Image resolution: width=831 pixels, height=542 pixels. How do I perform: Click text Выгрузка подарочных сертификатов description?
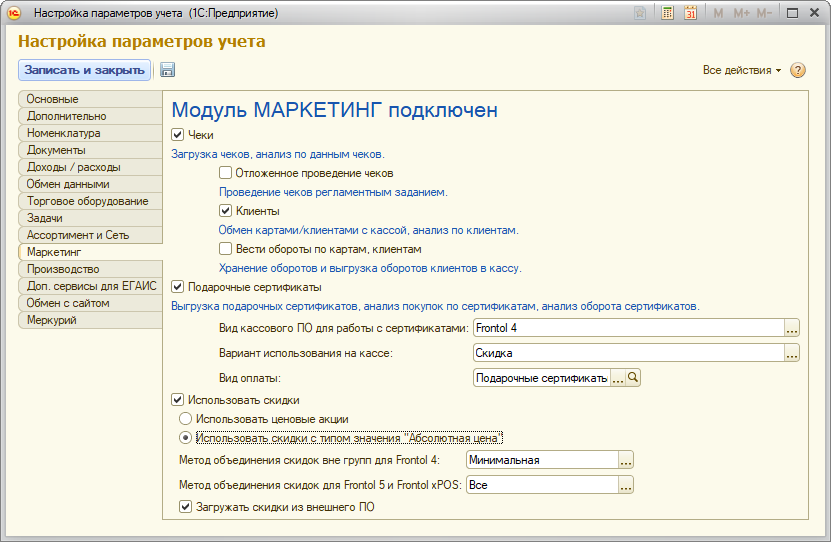[435, 306]
